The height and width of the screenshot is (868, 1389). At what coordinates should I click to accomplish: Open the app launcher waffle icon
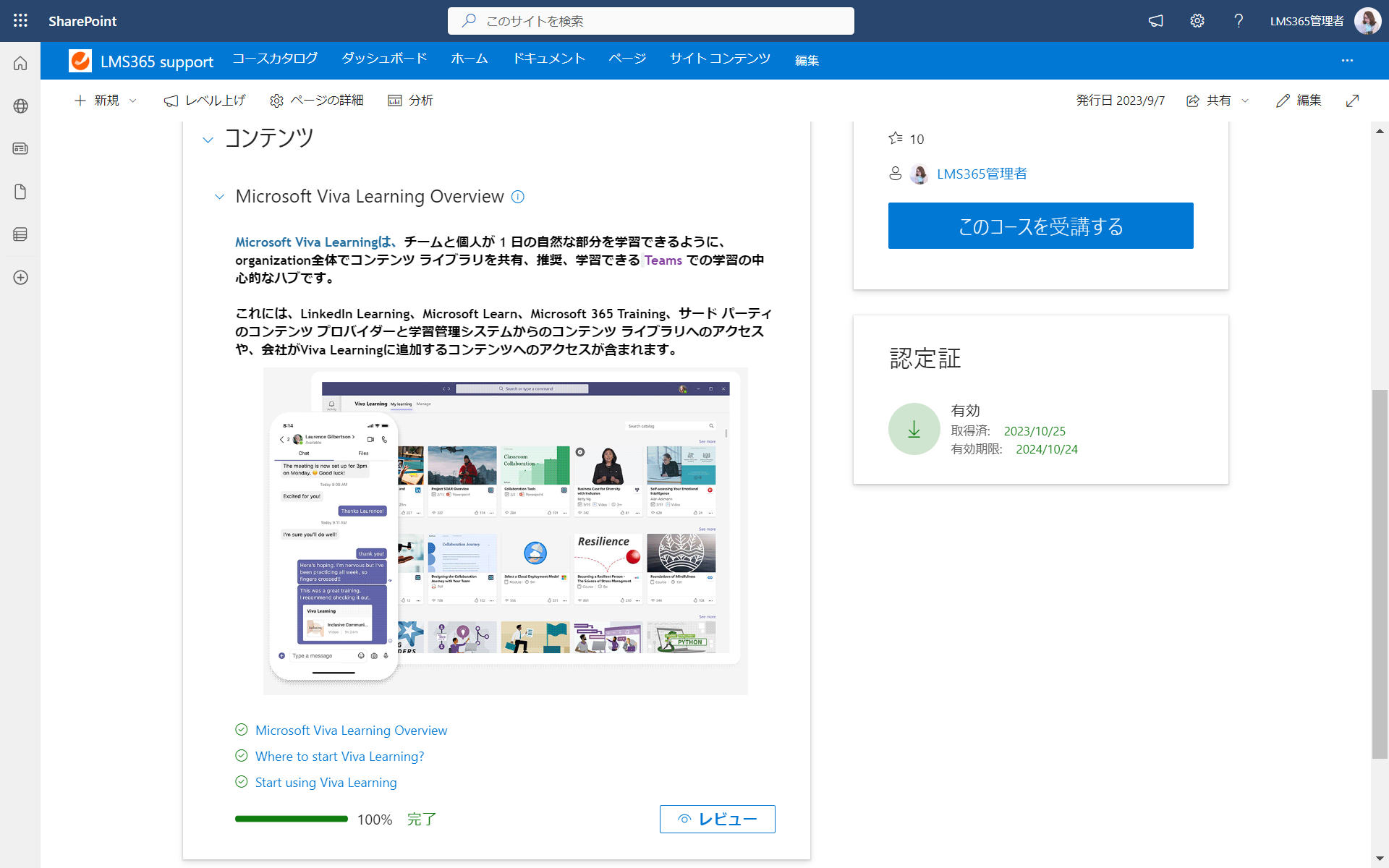click(20, 21)
